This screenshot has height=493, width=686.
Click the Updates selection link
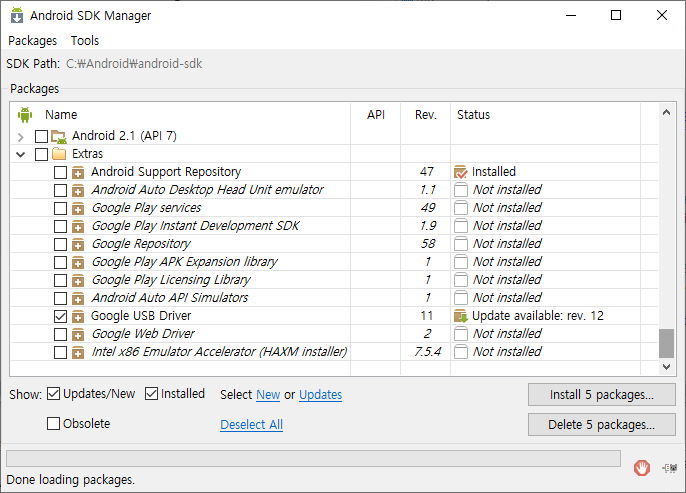321,395
